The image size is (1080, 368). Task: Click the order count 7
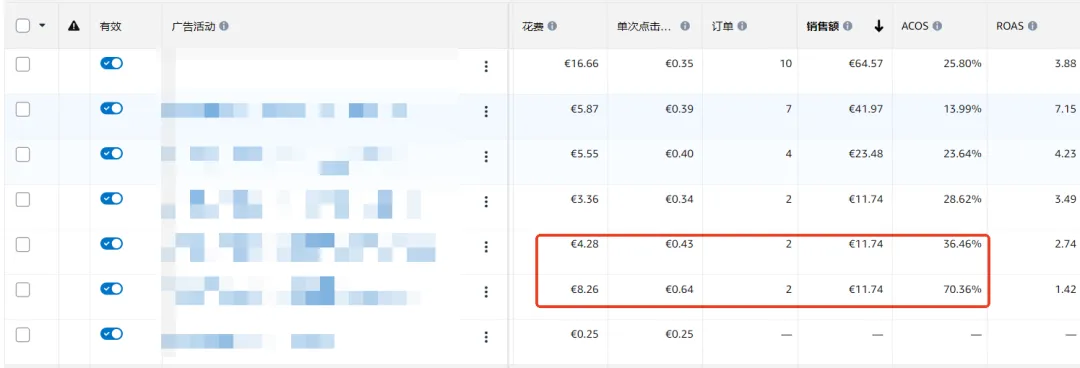(x=789, y=109)
